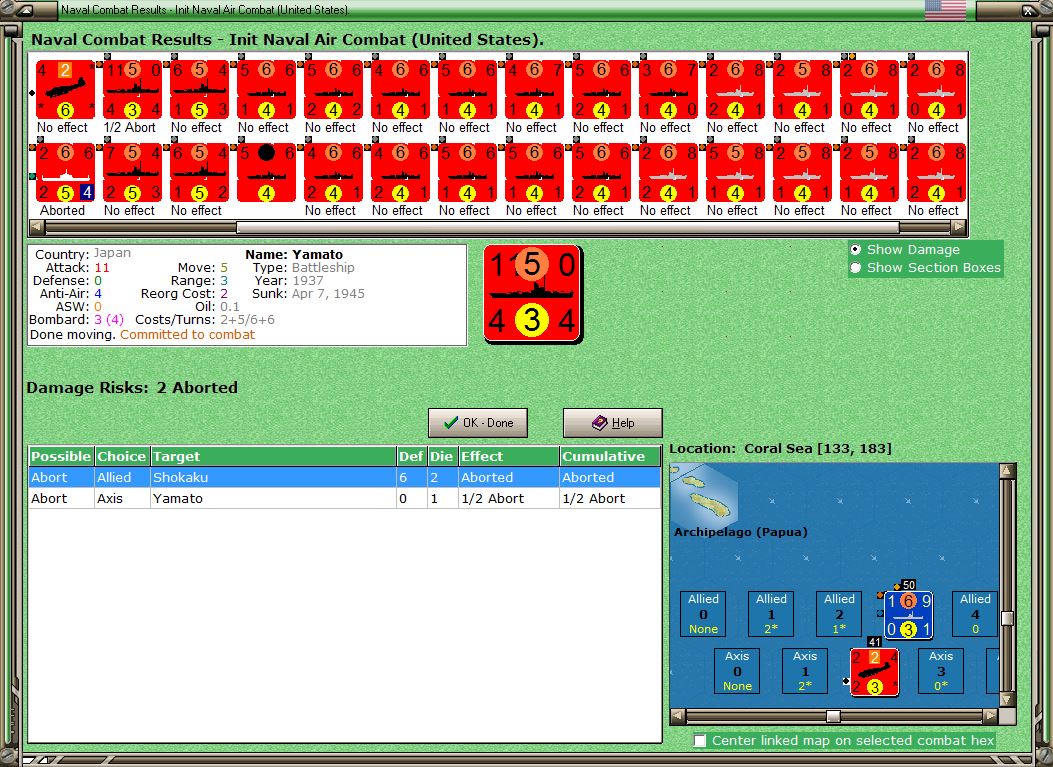
Task: Click the red aircraft counter on the map
Action: tap(874, 672)
